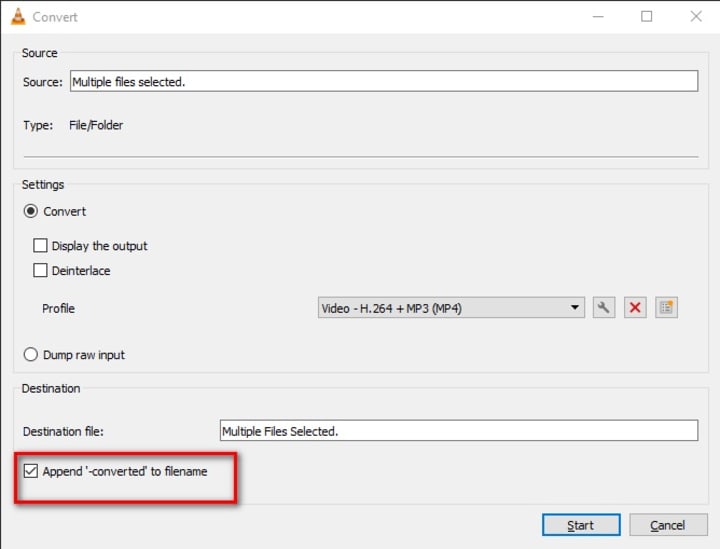Click the Cancel button
The width and height of the screenshot is (720, 549).
click(668, 525)
